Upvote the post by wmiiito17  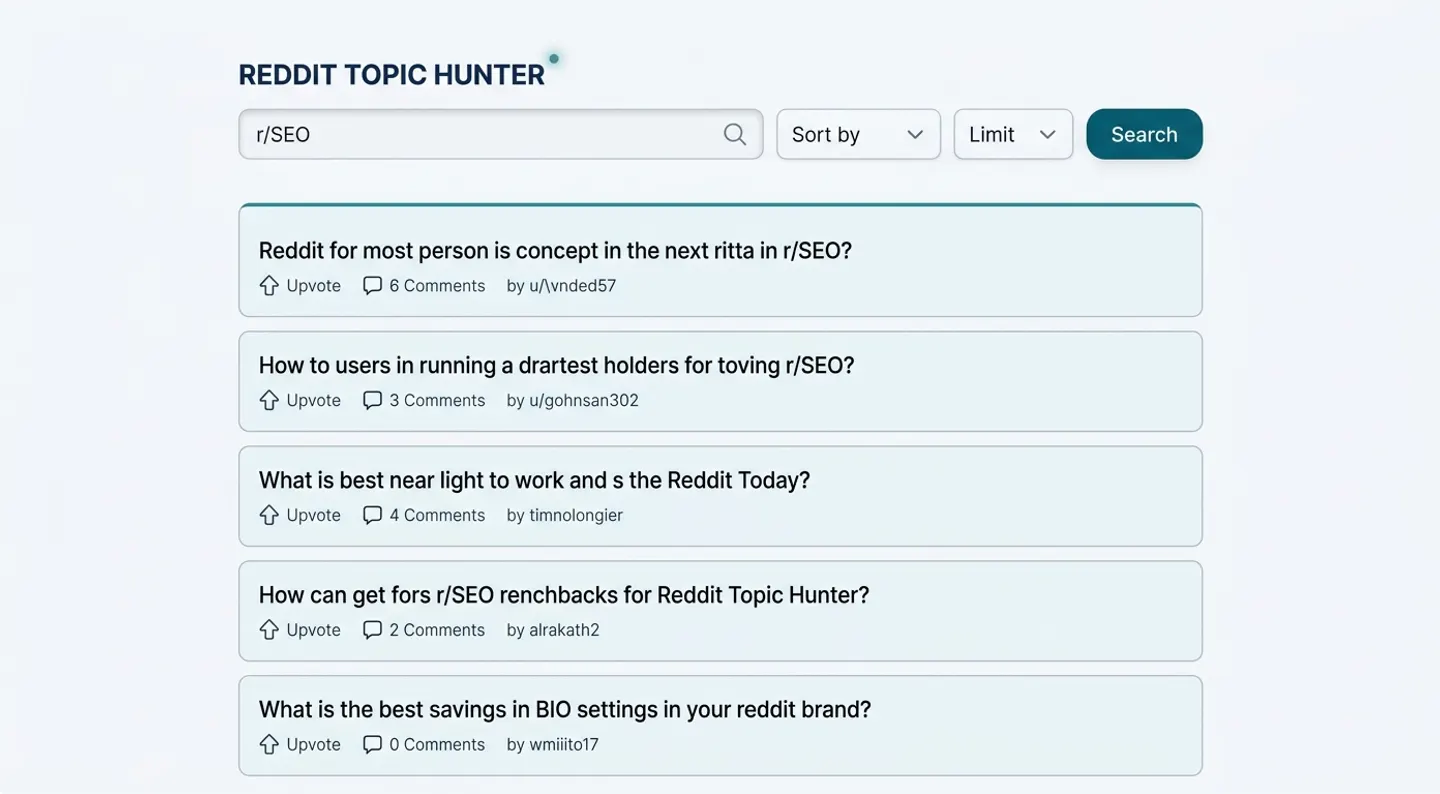269,744
